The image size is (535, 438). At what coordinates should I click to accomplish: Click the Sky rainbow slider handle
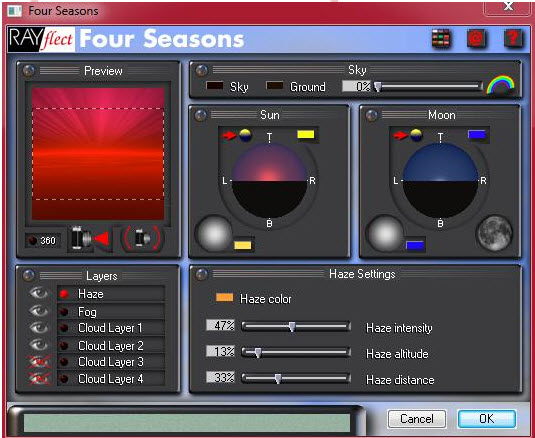(x=377, y=86)
